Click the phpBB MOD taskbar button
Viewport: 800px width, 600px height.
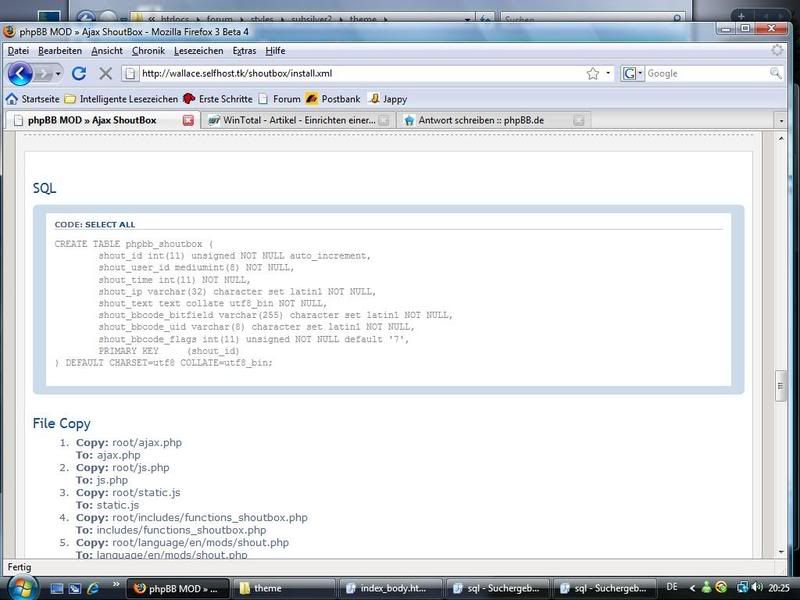(177, 588)
